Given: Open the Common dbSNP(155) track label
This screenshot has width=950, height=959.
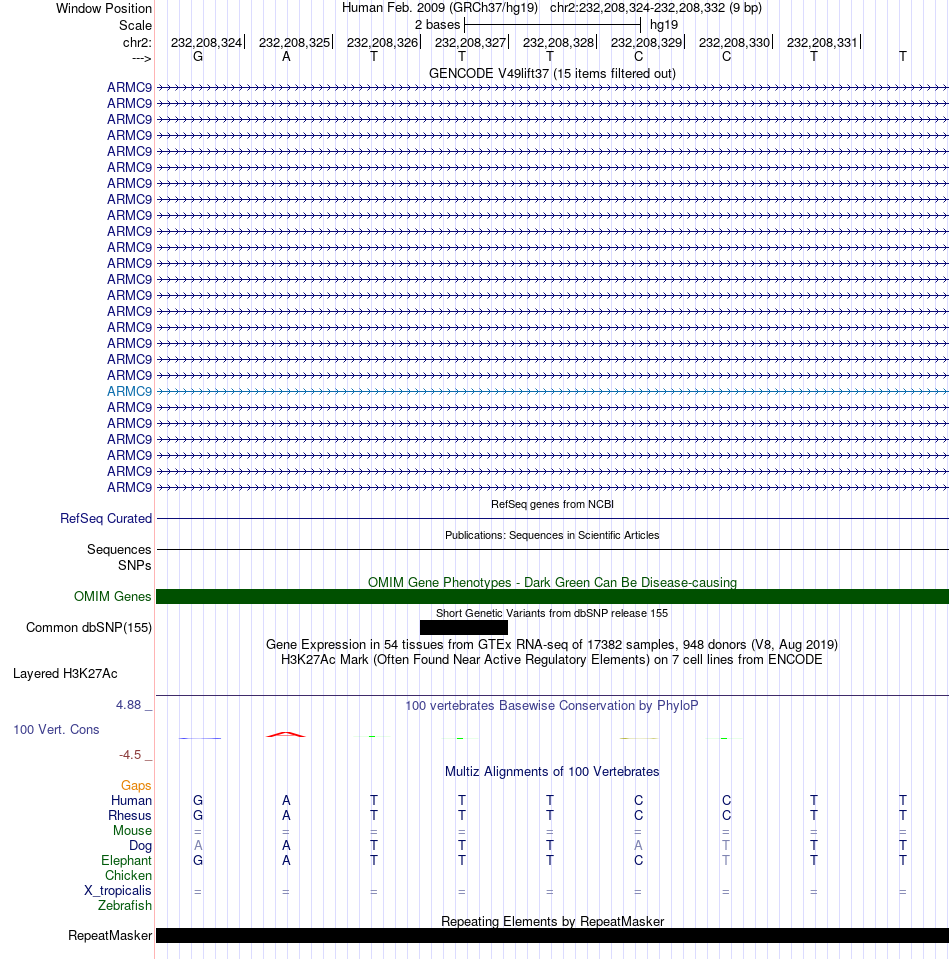Looking at the screenshot, I should [x=89, y=628].
